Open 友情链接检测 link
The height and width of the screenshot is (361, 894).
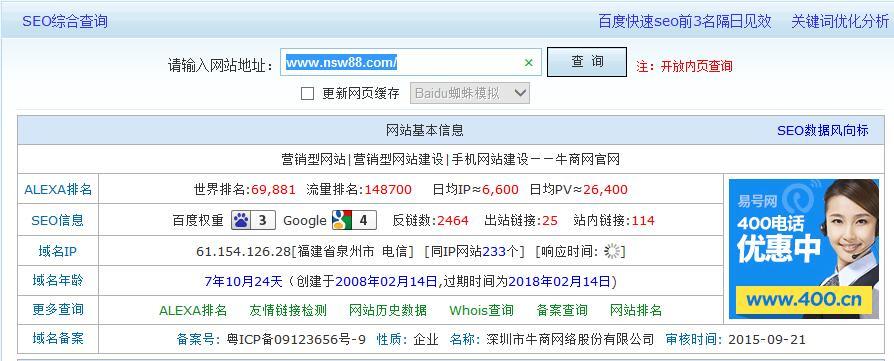coord(288,310)
